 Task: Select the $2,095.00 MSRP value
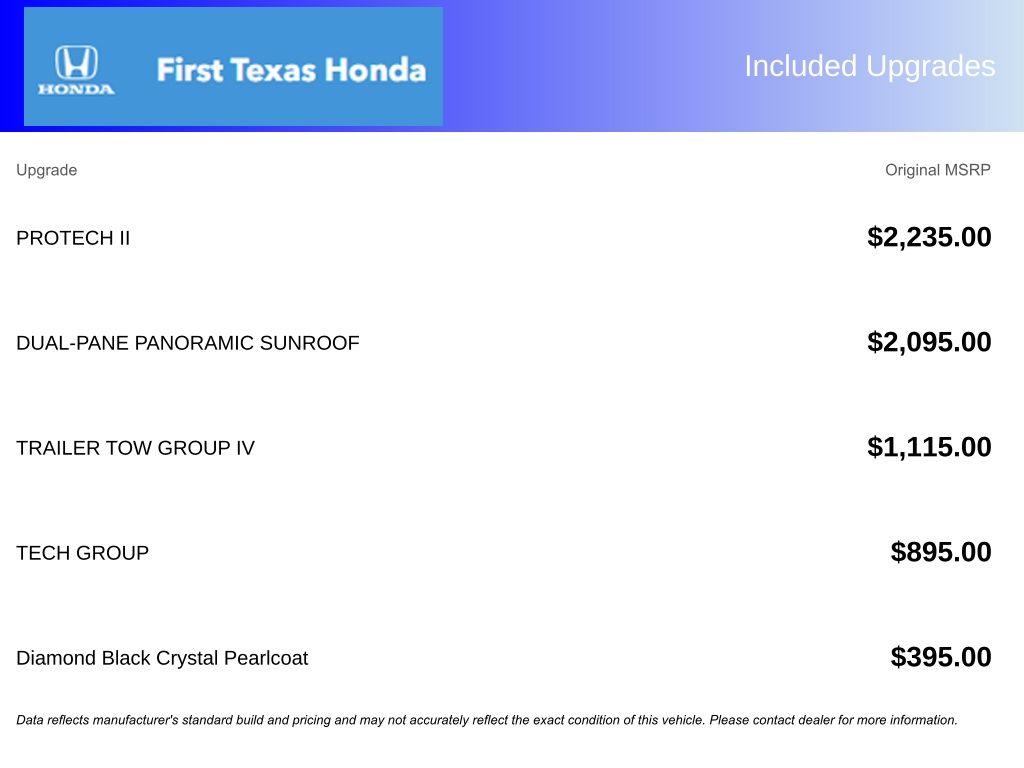coord(929,342)
